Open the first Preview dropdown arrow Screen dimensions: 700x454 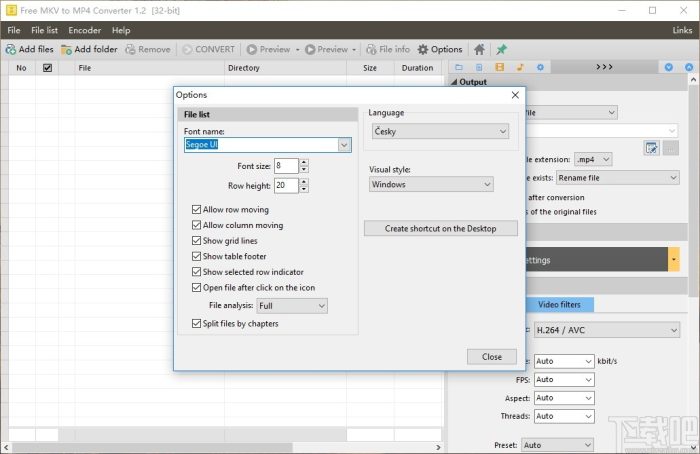(297, 50)
